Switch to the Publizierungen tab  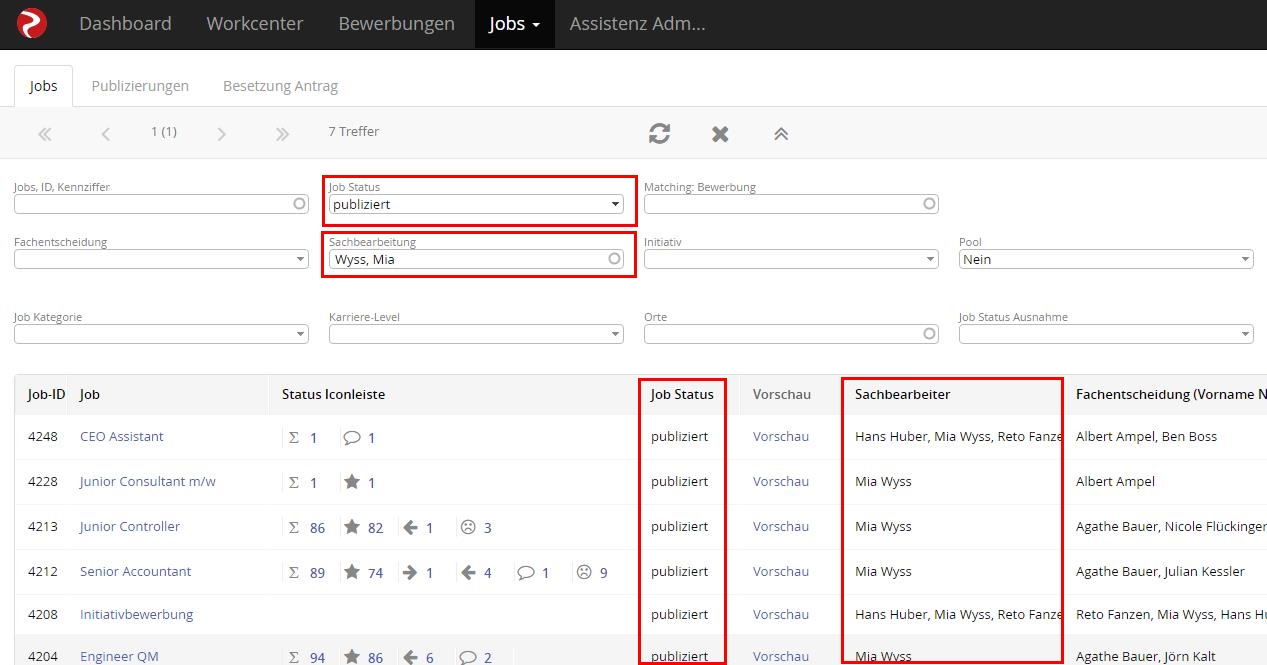(140, 86)
